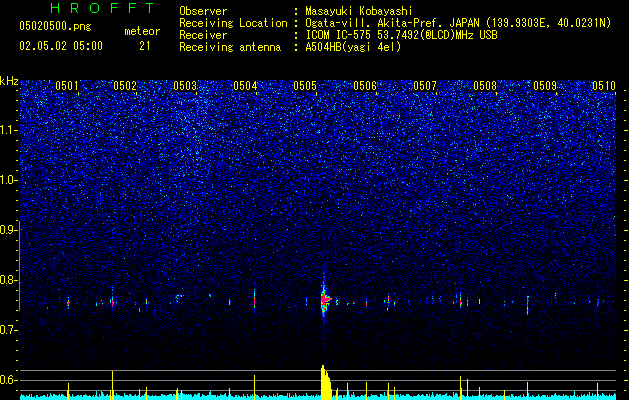This screenshot has height=400, width=629.
Task: Click the 0507 time marker
Action: pos(425,85)
